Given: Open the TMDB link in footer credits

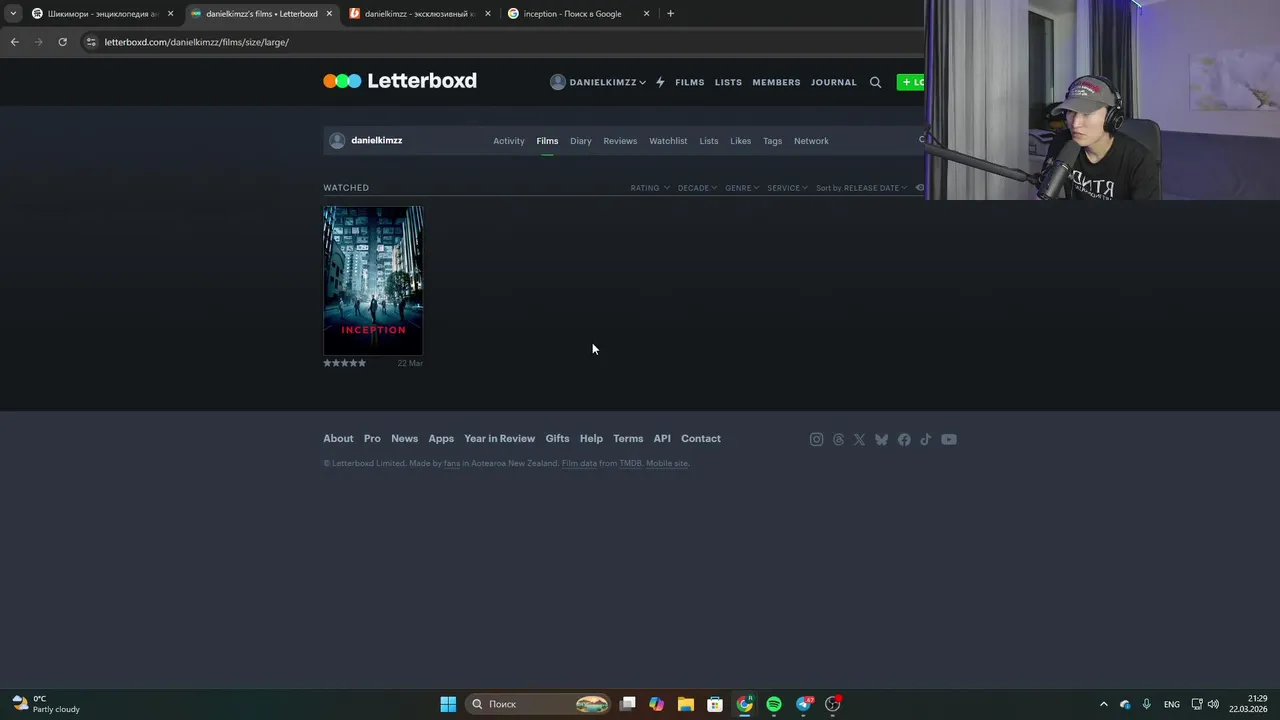Looking at the screenshot, I should point(630,464).
